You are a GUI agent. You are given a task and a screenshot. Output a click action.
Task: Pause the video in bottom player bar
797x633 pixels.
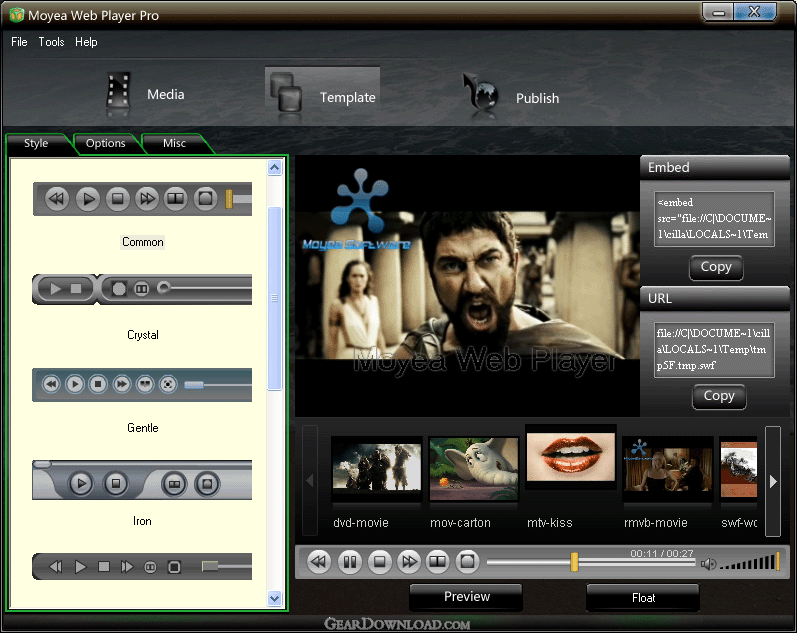[x=349, y=562]
